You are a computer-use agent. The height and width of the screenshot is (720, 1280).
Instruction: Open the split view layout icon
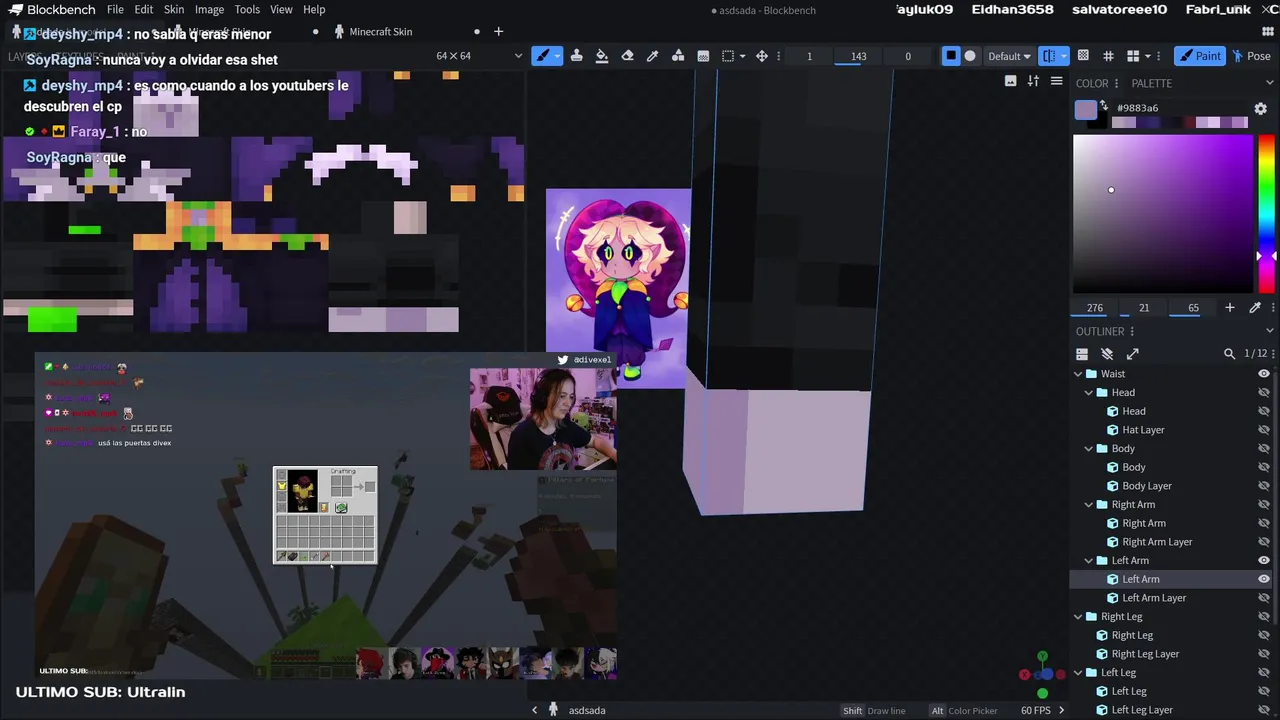pyautogui.click(x=1133, y=56)
